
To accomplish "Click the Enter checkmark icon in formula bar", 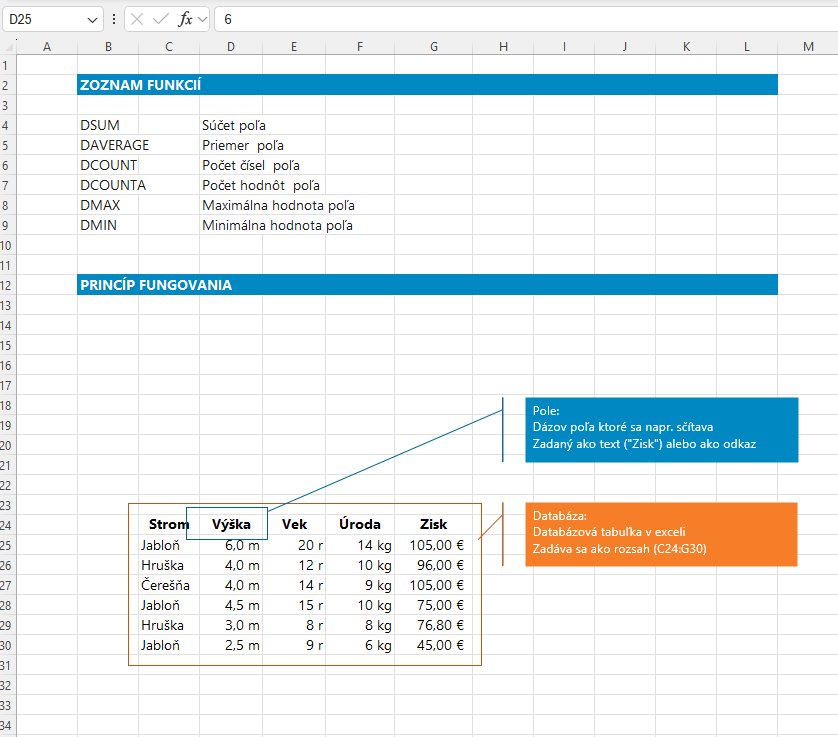I will click(161, 19).
